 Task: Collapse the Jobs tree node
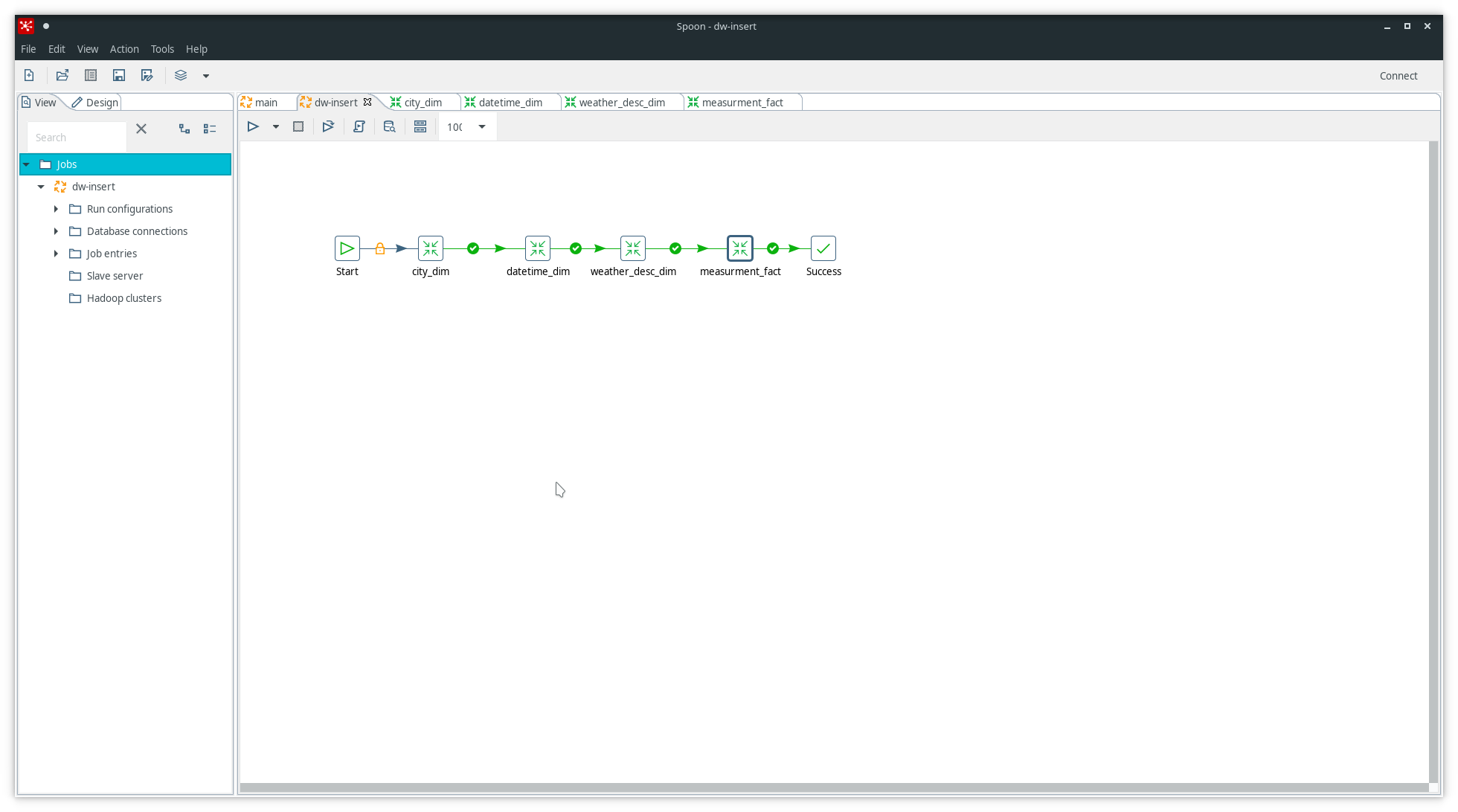pyautogui.click(x=26, y=164)
